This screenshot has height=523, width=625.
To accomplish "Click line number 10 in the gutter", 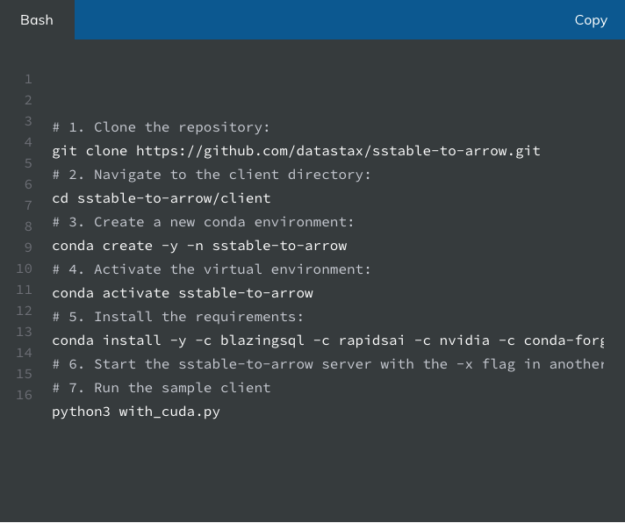I will [24, 268].
